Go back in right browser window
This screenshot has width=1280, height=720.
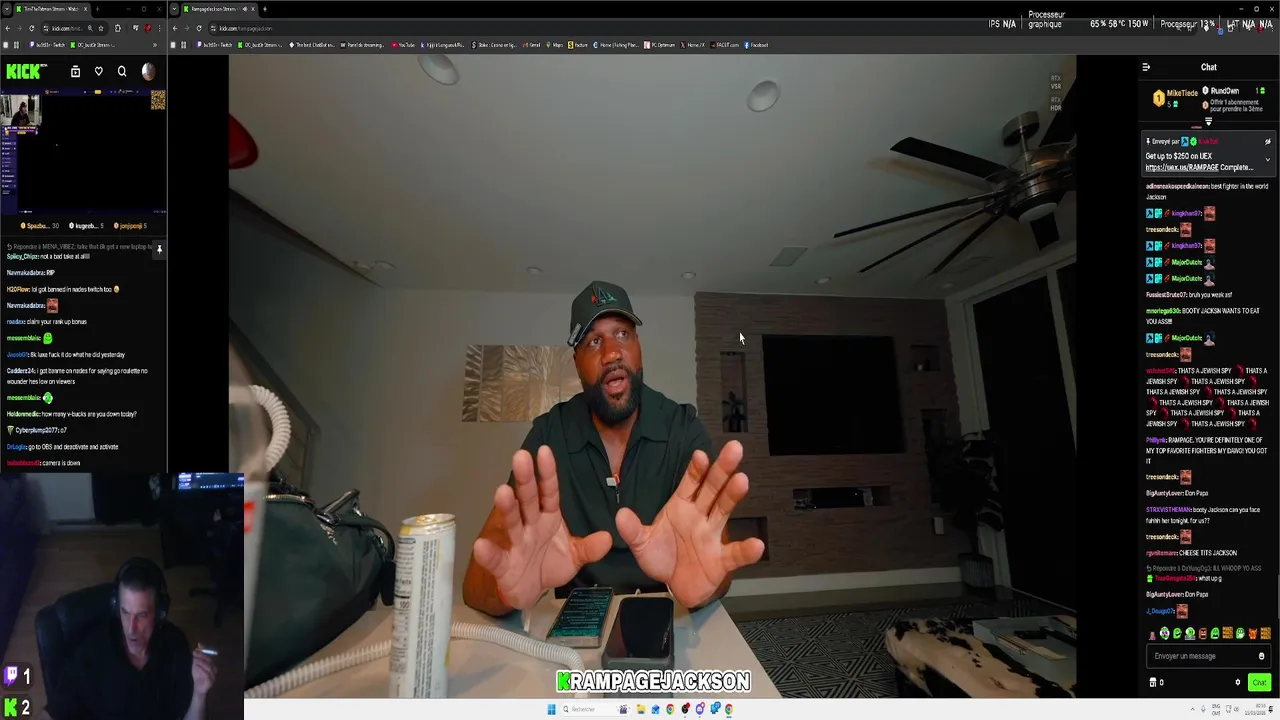tap(175, 28)
